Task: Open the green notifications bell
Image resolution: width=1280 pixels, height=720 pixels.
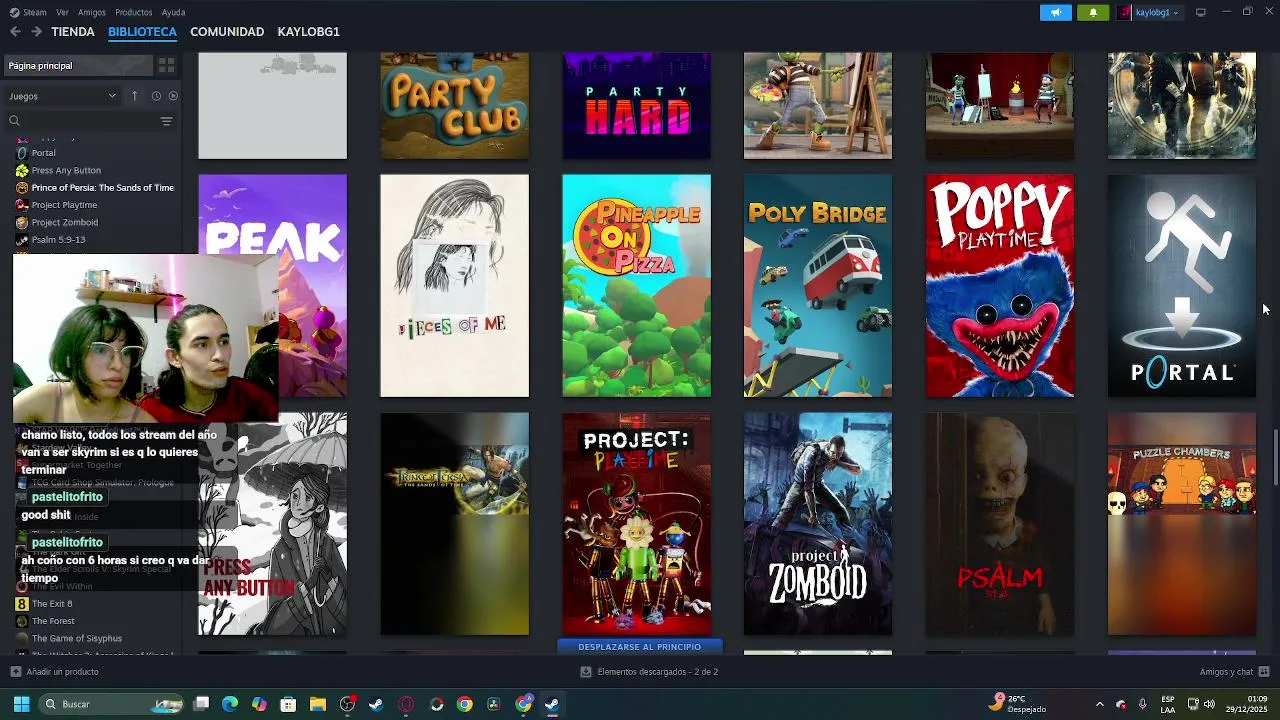Action: coord(1093,12)
